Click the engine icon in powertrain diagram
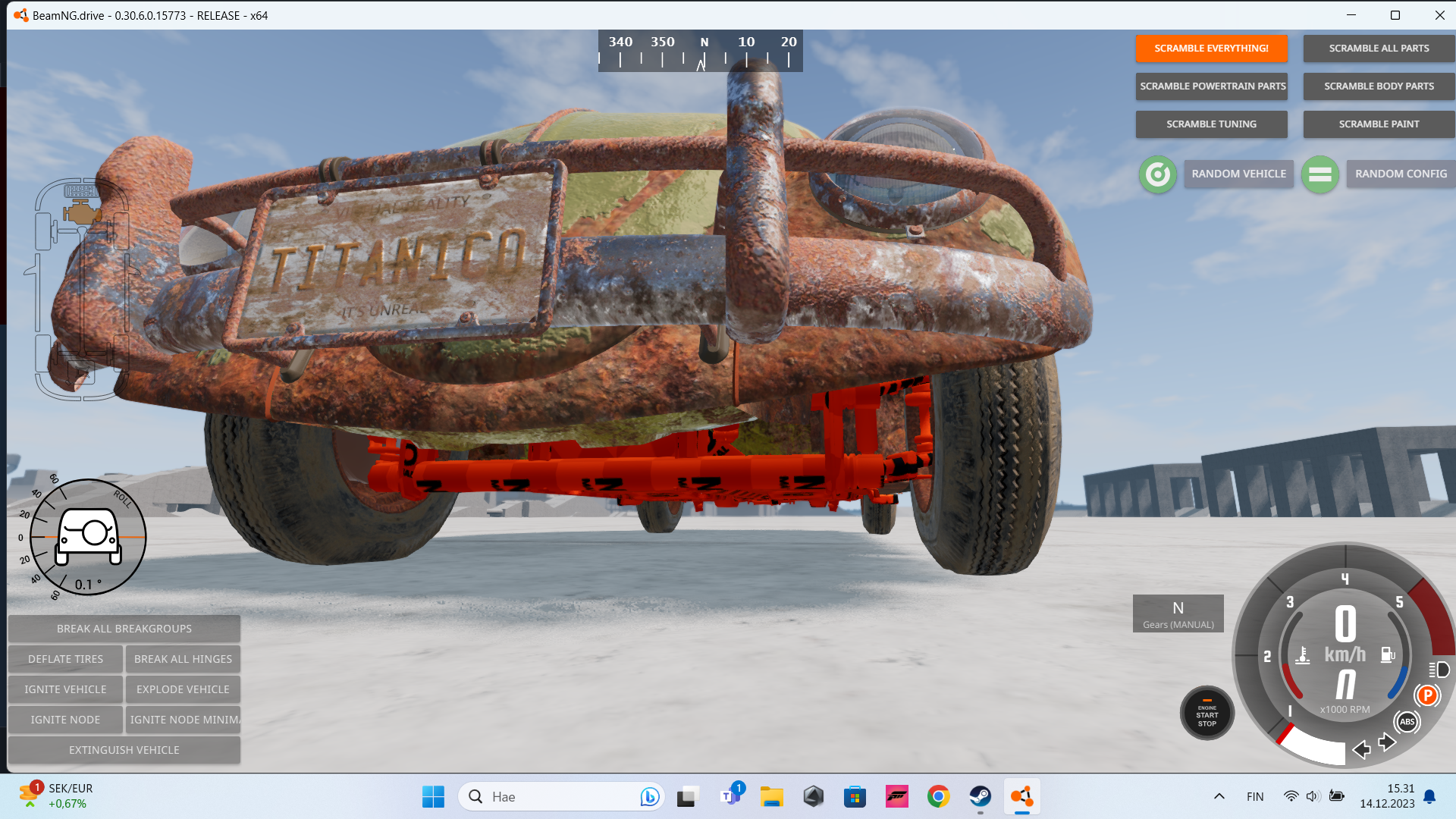Viewport: 1456px width, 819px height. [x=82, y=213]
